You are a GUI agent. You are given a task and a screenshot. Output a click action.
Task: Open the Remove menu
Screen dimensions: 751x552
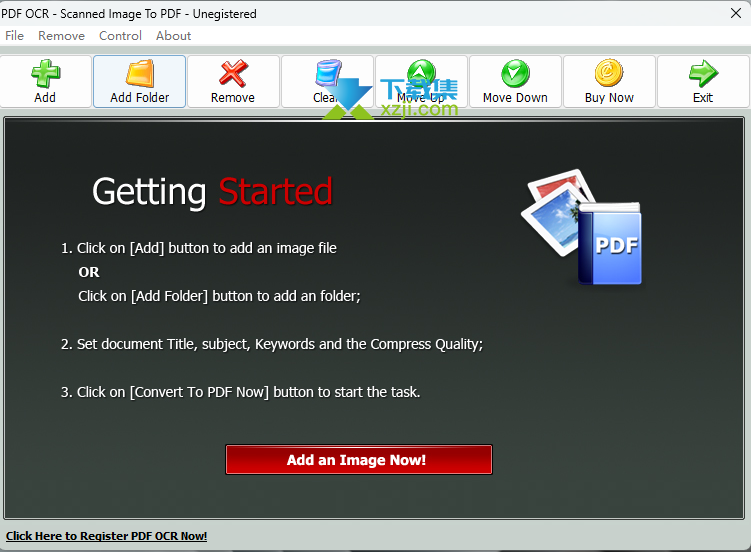coord(61,36)
